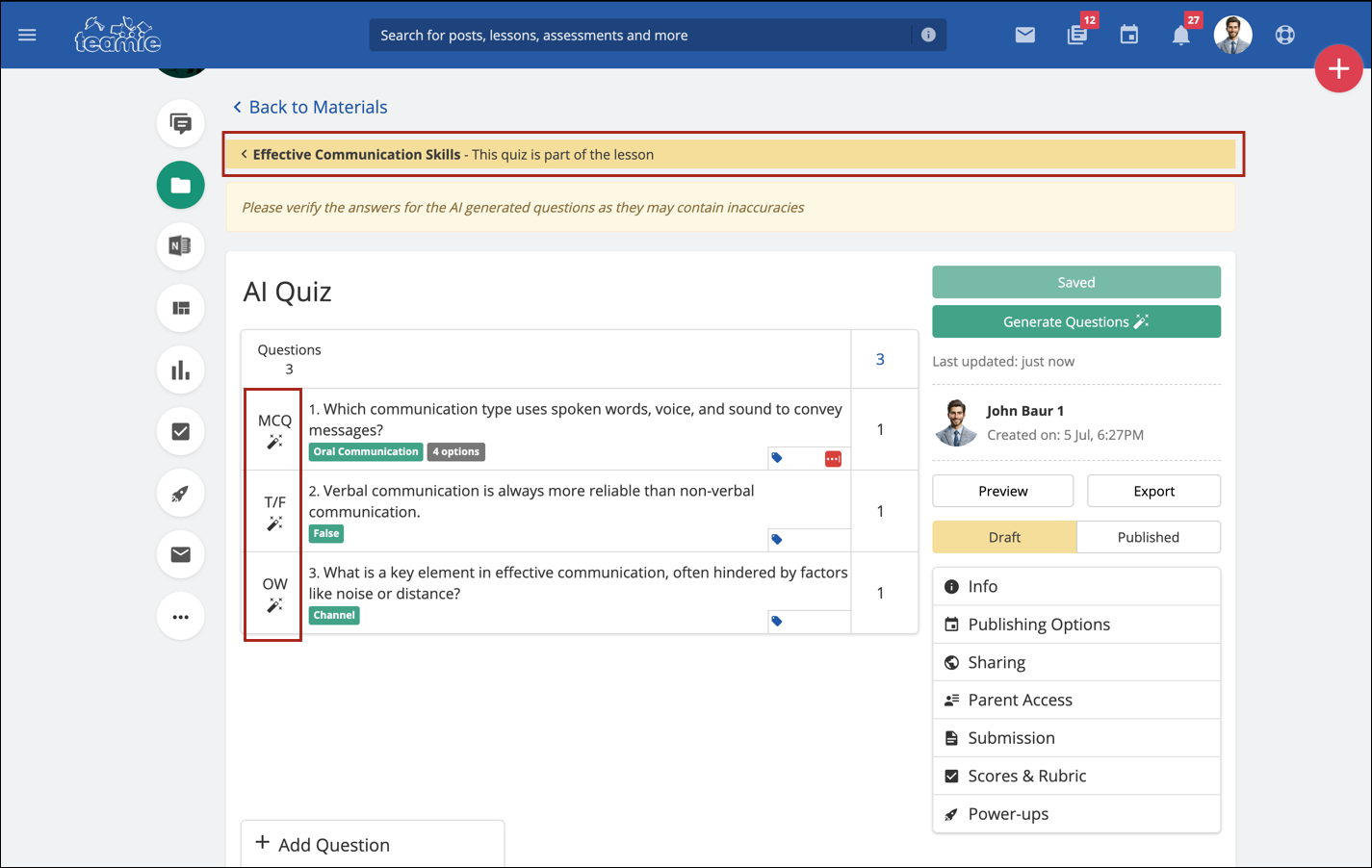Viewport: 1372px width, 868px height.
Task: Switch quiz status to Draft
Action: [x=1004, y=537]
